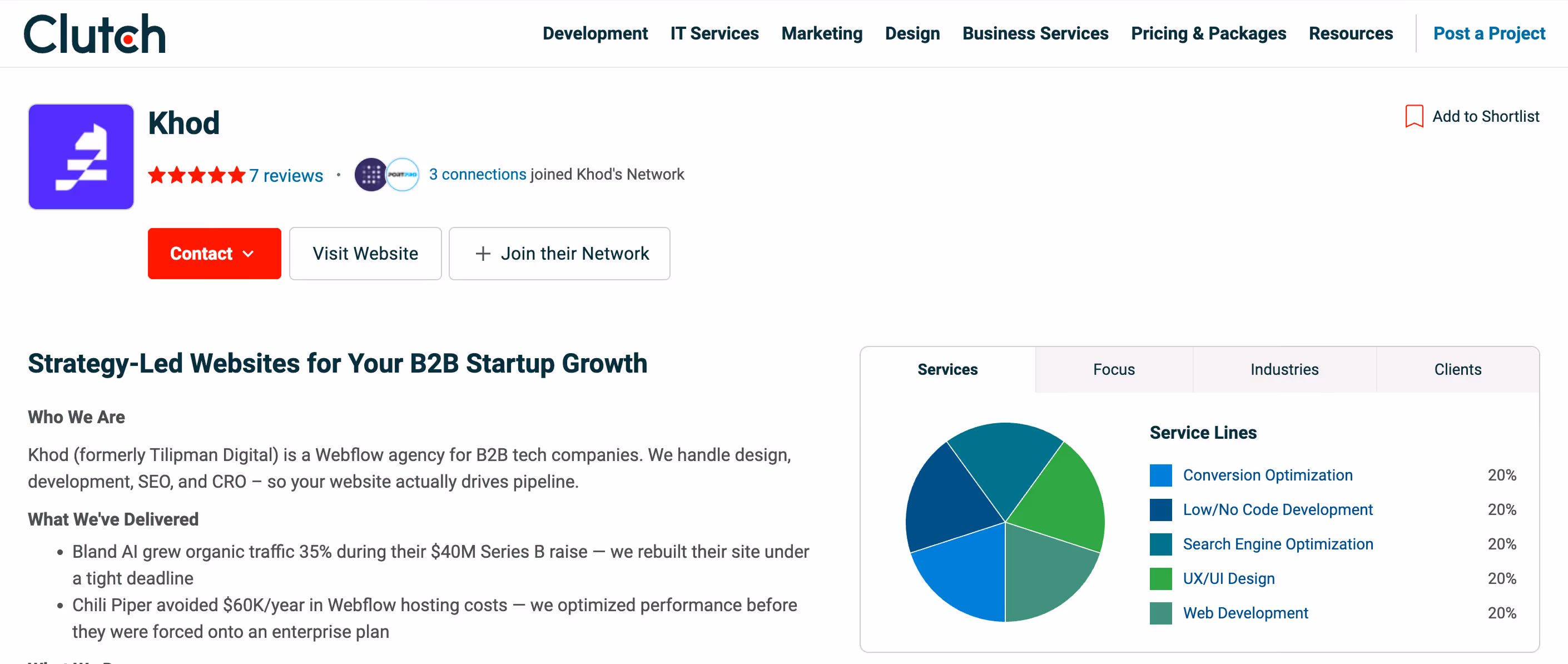Open Search Engine Optimization service link
Screen dimensions: 1568x664
[1278, 544]
